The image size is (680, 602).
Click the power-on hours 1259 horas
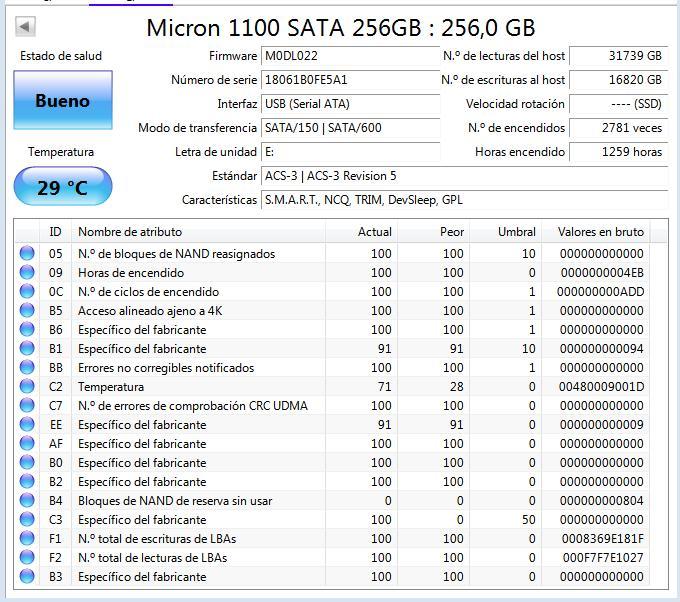point(618,152)
